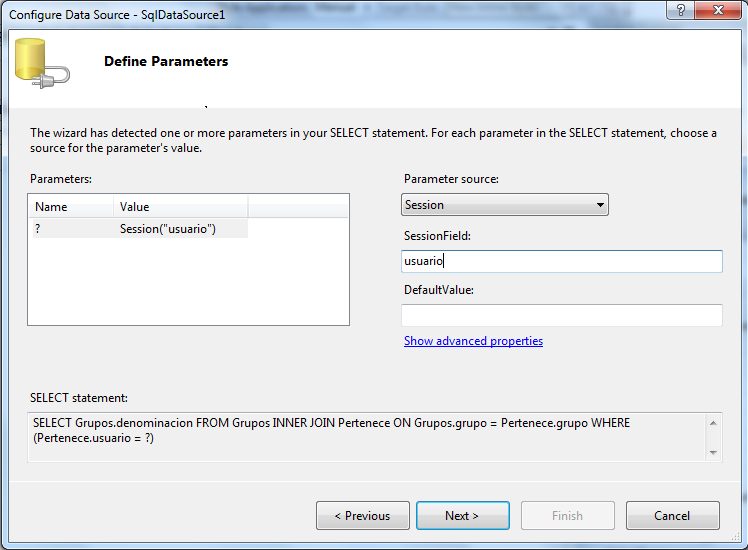
Task: Click the empty Parameters list area
Action: point(188,281)
